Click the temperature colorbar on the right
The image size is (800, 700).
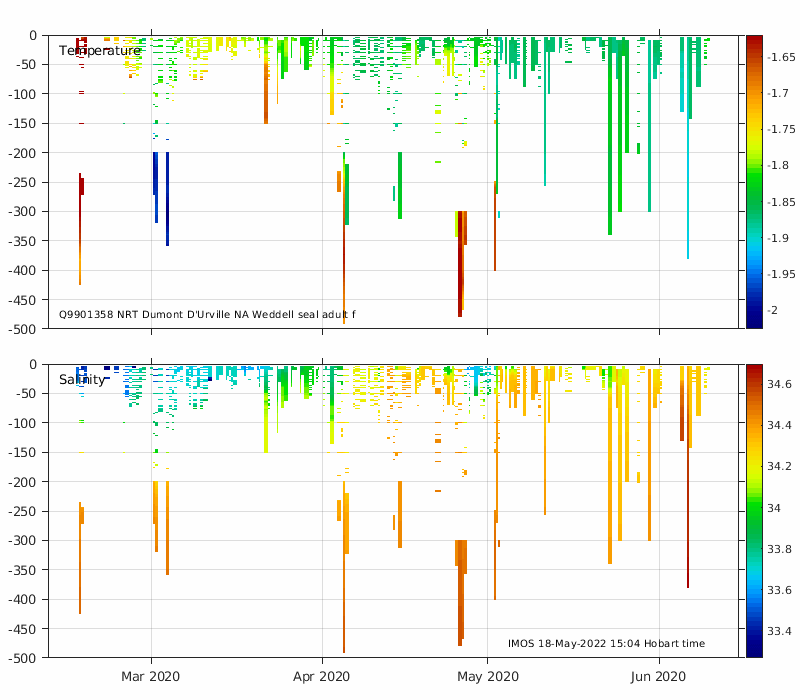754,181
